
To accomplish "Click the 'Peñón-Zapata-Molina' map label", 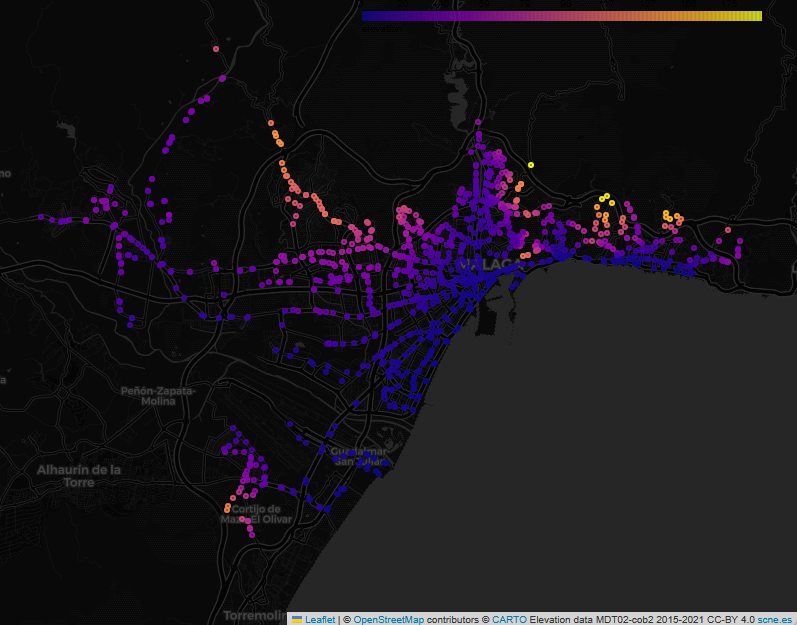I will [x=158, y=396].
